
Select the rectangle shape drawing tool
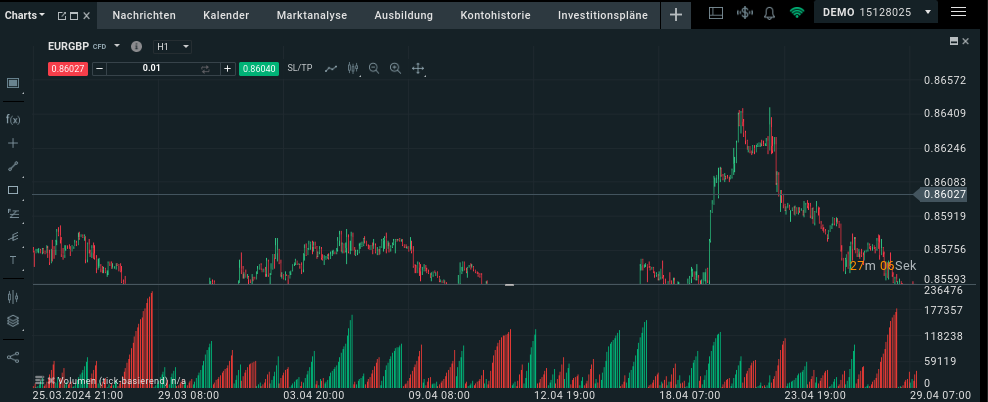[13, 190]
